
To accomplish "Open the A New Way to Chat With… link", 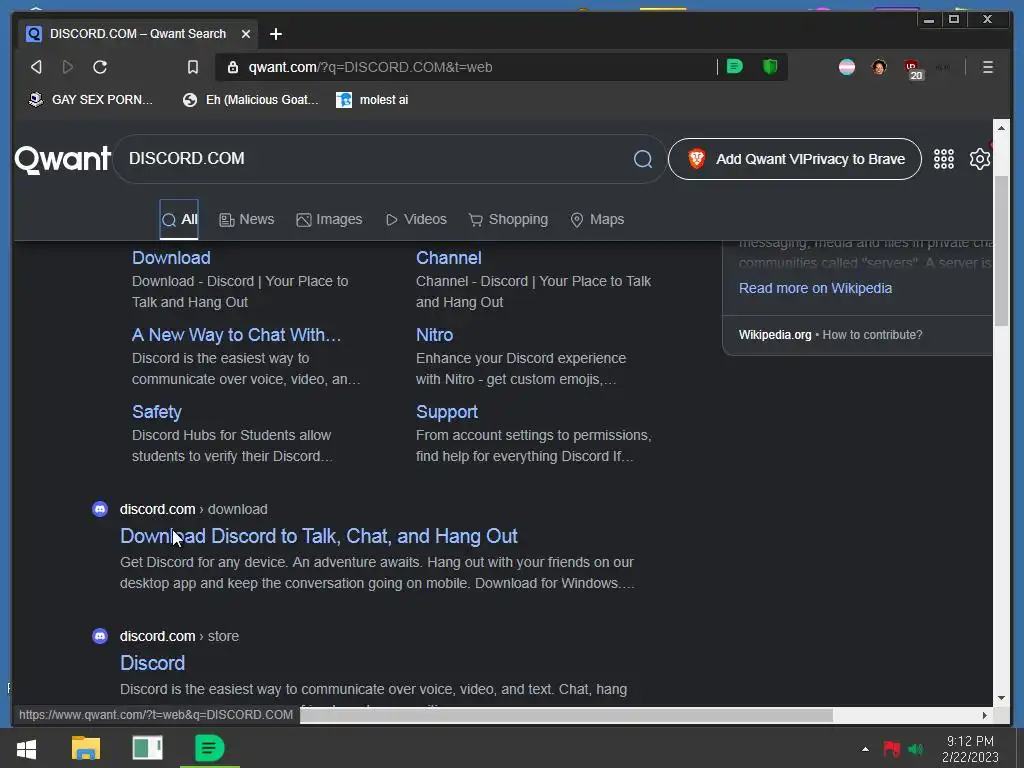I will pyautogui.click(x=236, y=335).
